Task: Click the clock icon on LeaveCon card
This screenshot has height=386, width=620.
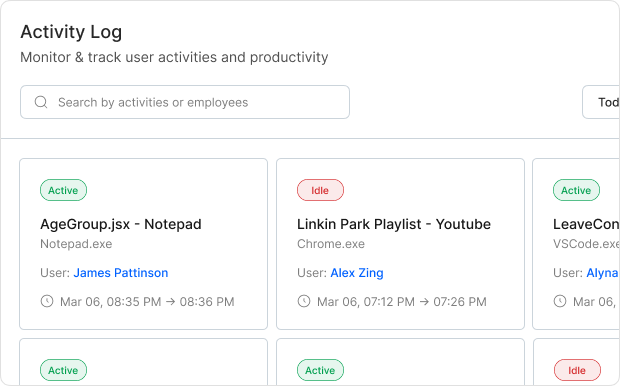Action: [560, 301]
